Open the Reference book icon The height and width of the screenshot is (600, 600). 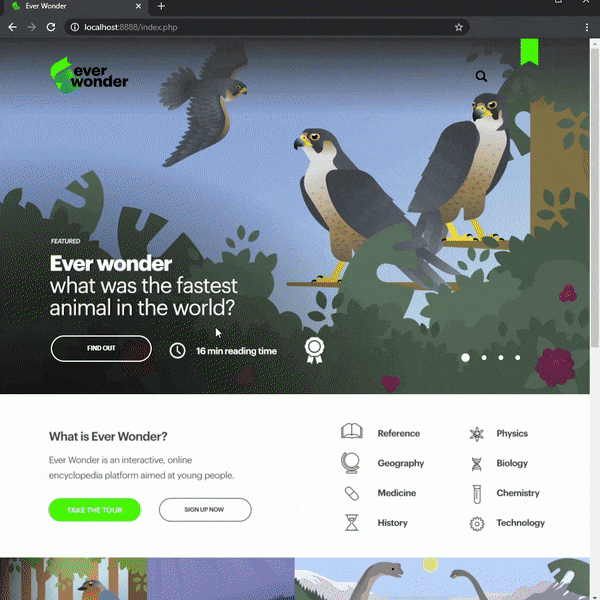click(351, 431)
